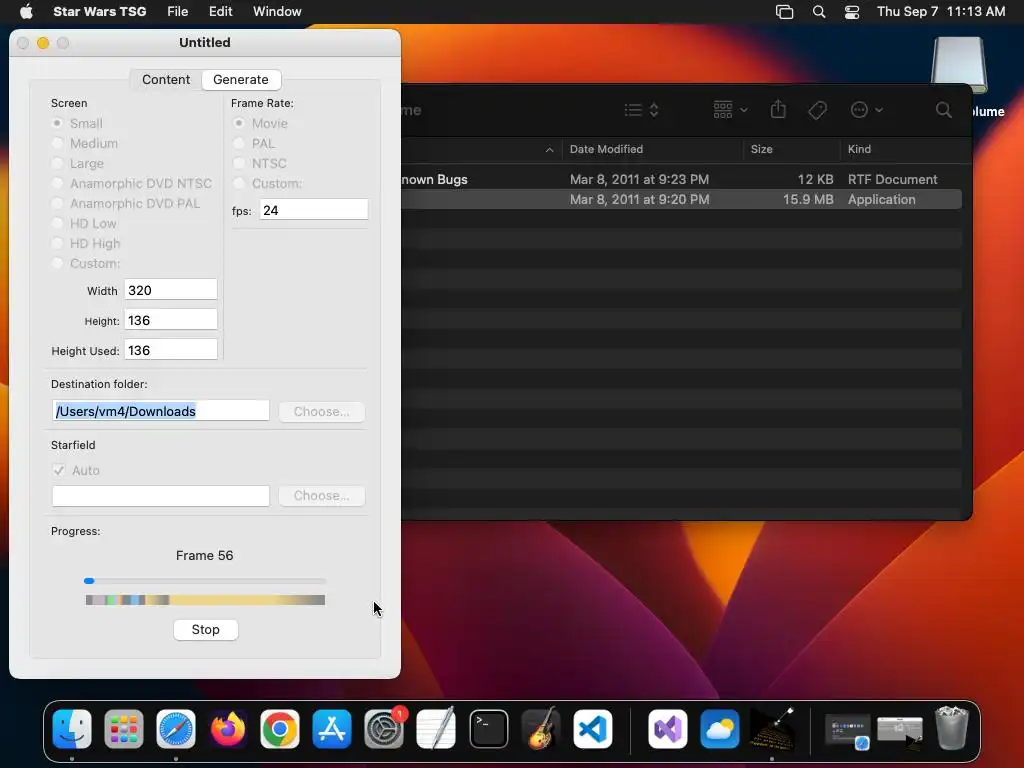1024x768 pixels.
Task: Click the Tags icon in Finder toolbar
Action: click(817, 110)
